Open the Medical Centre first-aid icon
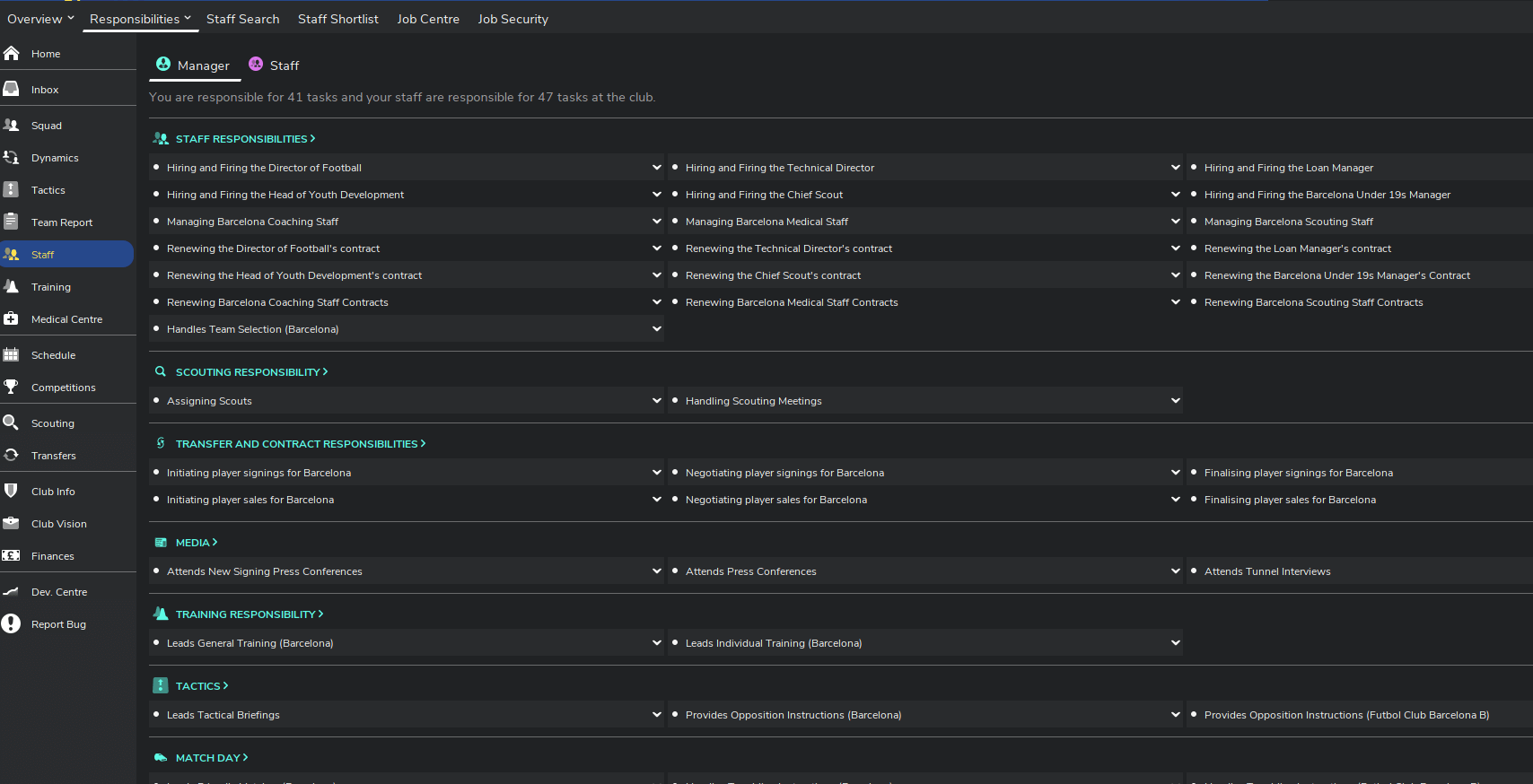 11,319
